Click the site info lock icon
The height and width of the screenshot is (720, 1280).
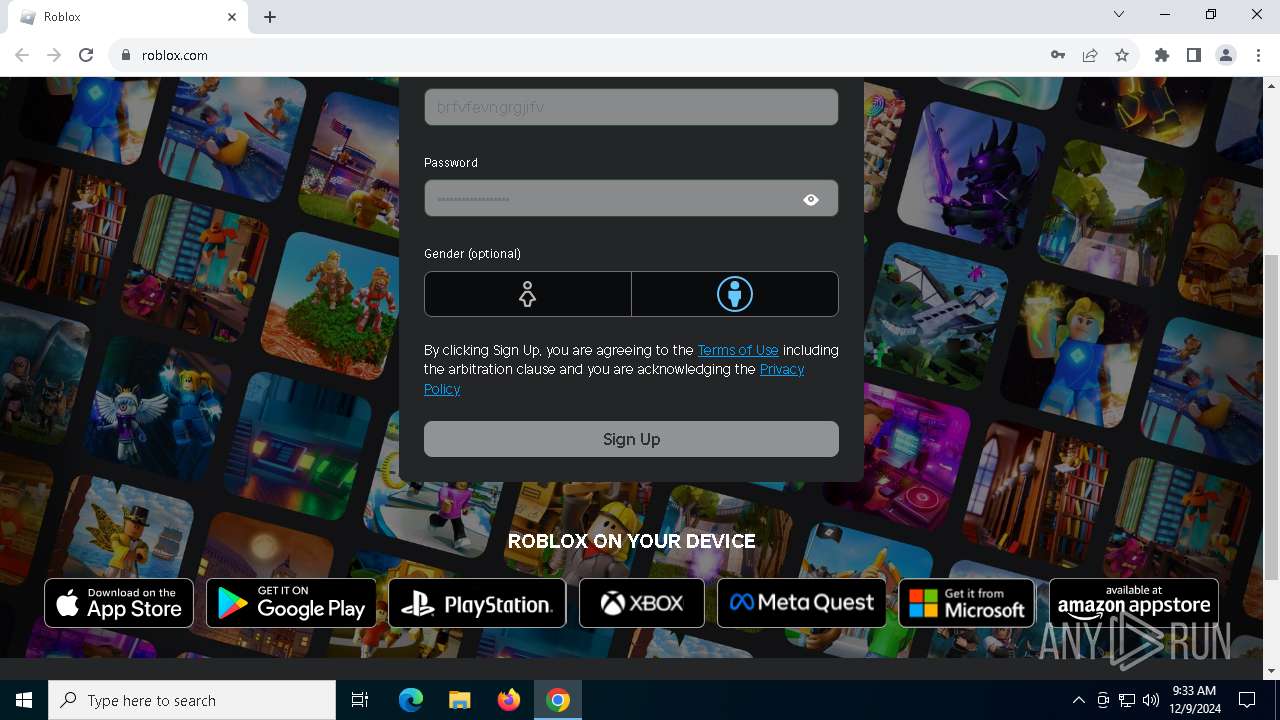(126, 55)
